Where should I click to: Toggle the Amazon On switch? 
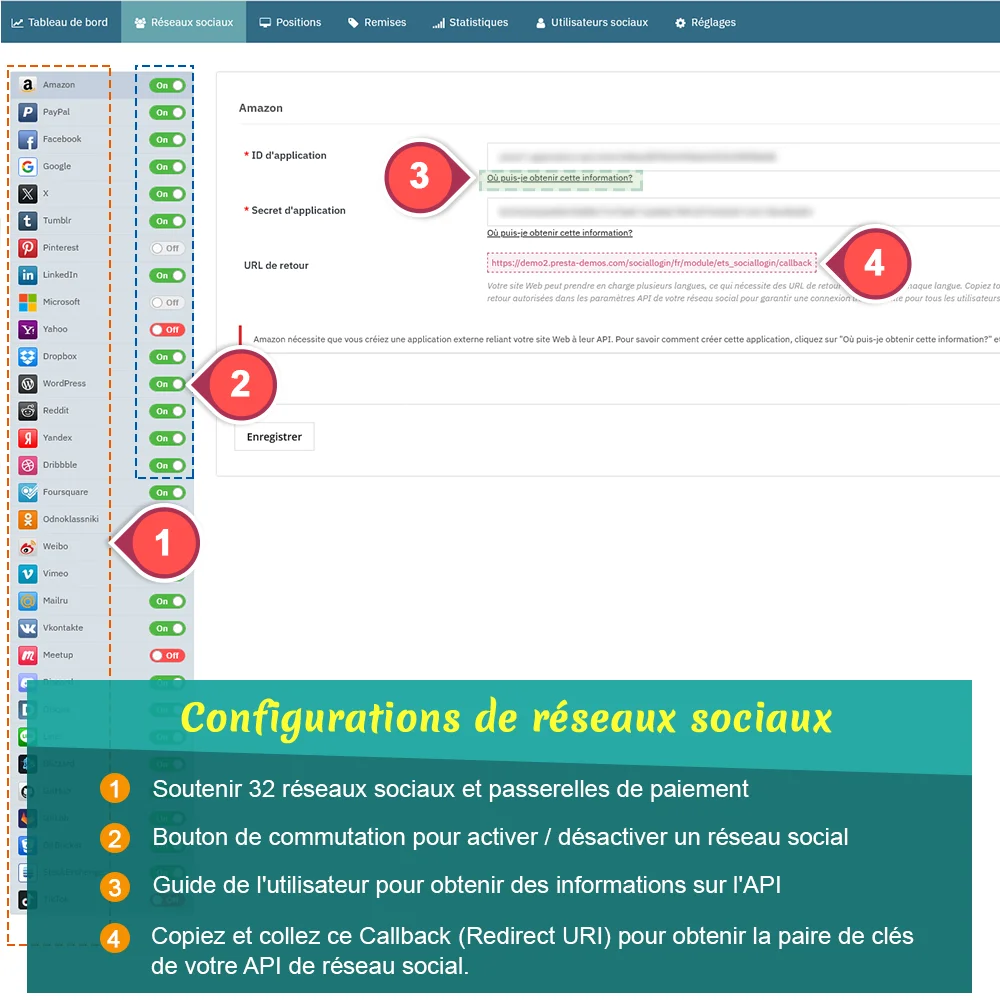click(x=167, y=85)
